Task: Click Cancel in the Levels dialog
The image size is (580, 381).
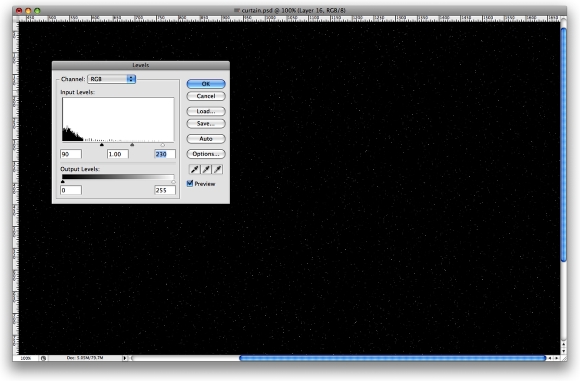Action: pyautogui.click(x=206, y=96)
